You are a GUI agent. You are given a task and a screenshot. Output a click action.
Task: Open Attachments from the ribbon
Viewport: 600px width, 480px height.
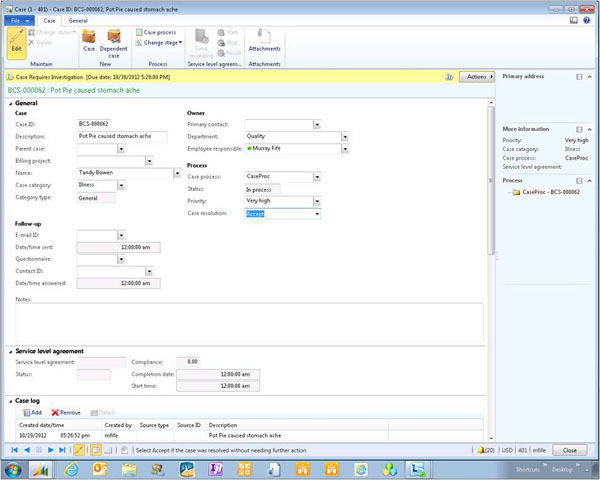click(x=264, y=41)
